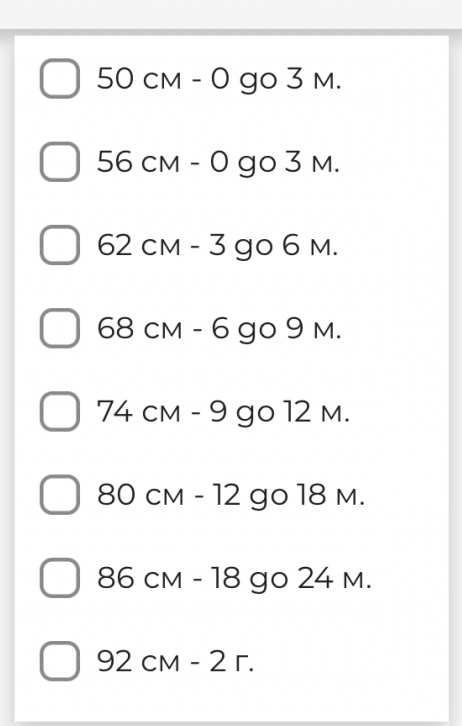Viewport: 462px width, 726px height.
Task: Pick the "80 см" size text
Action: (140, 494)
